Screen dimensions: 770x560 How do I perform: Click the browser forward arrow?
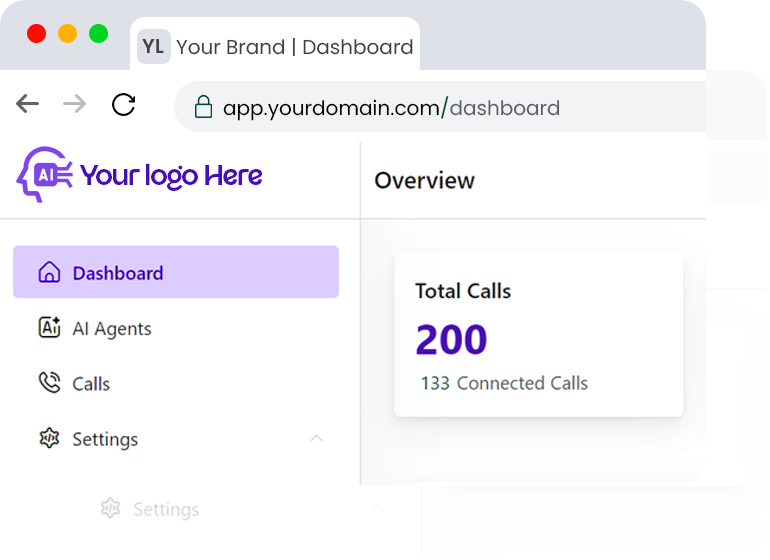(x=75, y=104)
